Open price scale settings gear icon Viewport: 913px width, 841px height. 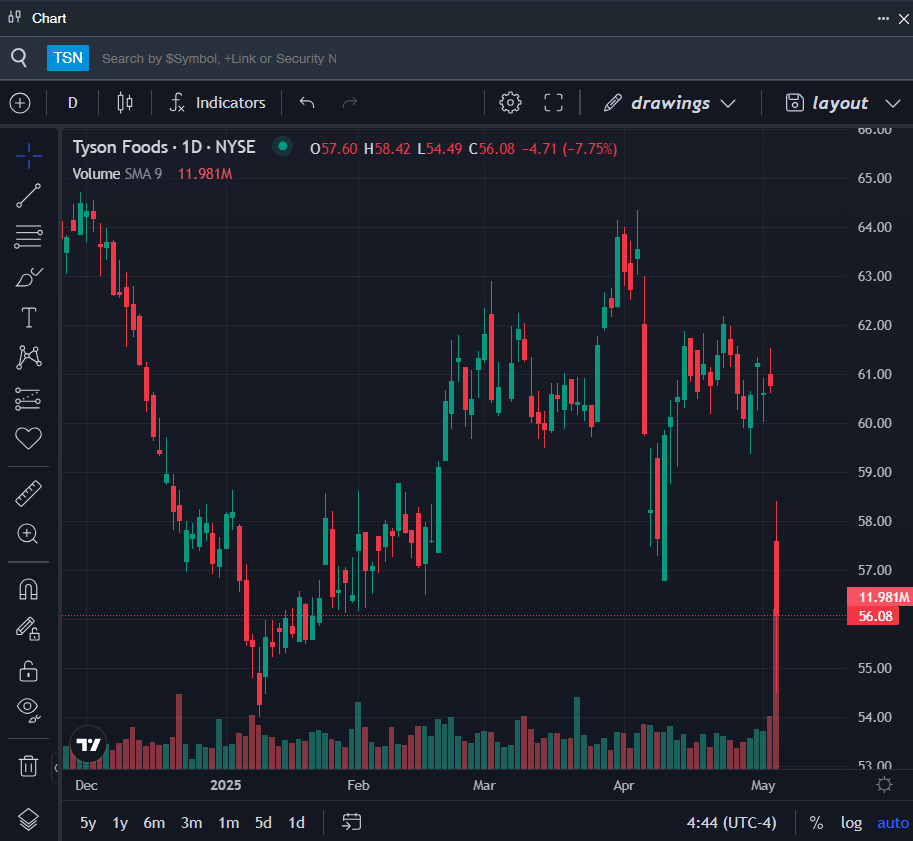(x=884, y=785)
